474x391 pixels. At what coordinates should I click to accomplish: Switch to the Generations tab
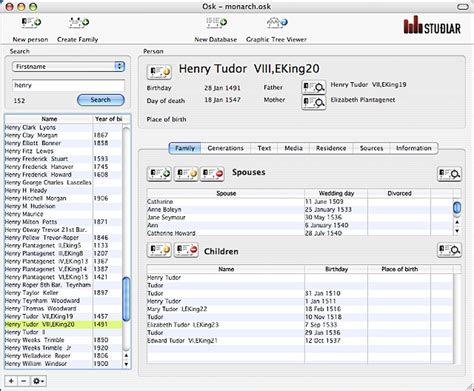(225, 148)
